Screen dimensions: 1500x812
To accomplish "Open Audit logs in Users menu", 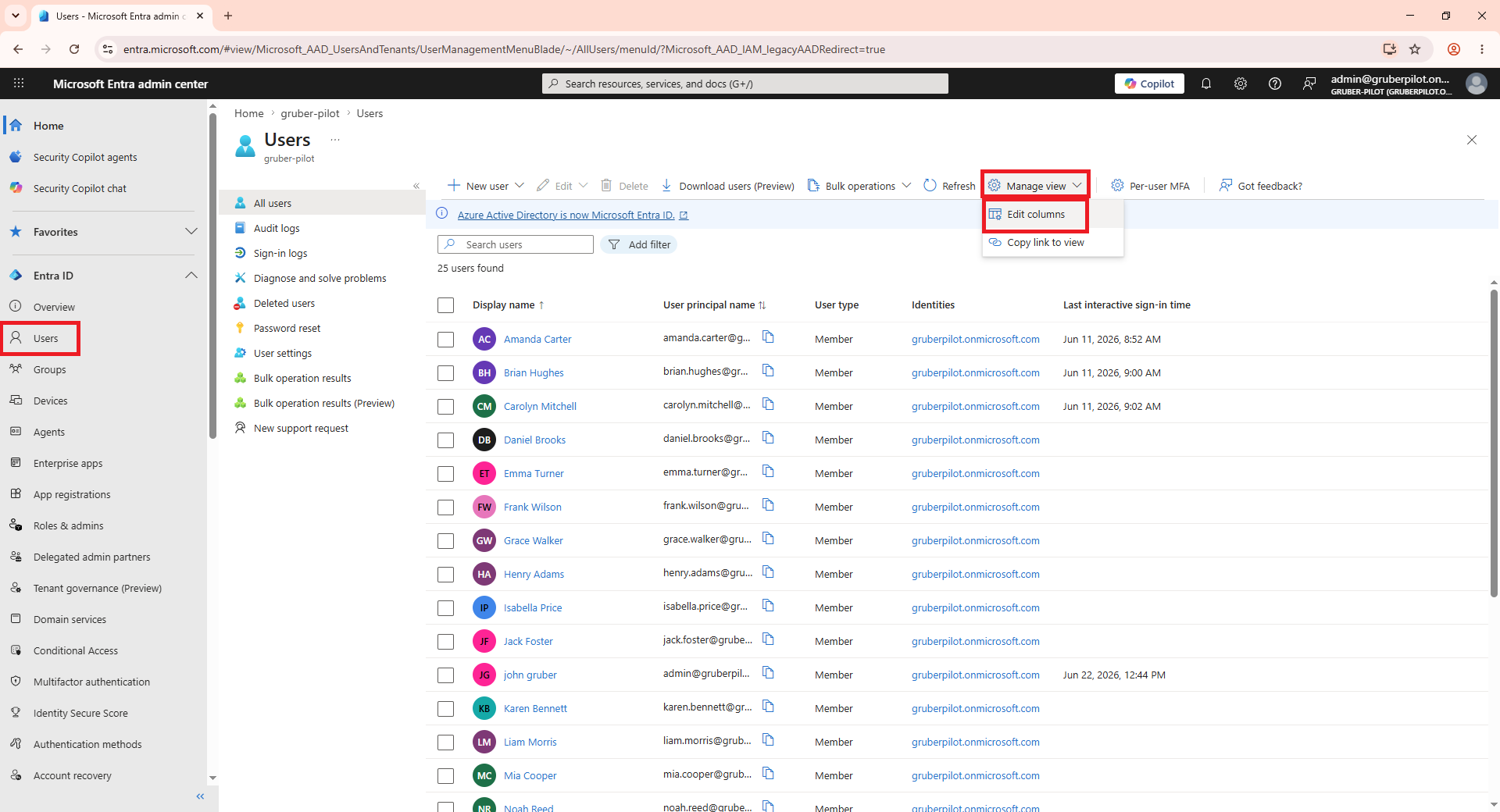I will click(x=277, y=229).
